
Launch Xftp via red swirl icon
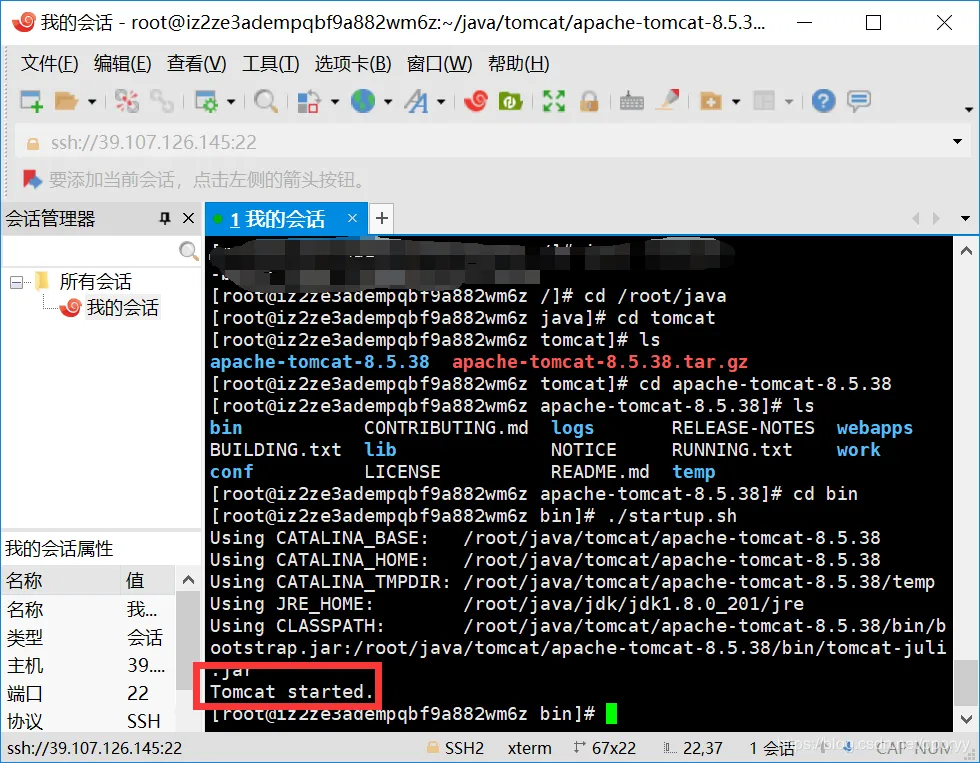pos(476,101)
